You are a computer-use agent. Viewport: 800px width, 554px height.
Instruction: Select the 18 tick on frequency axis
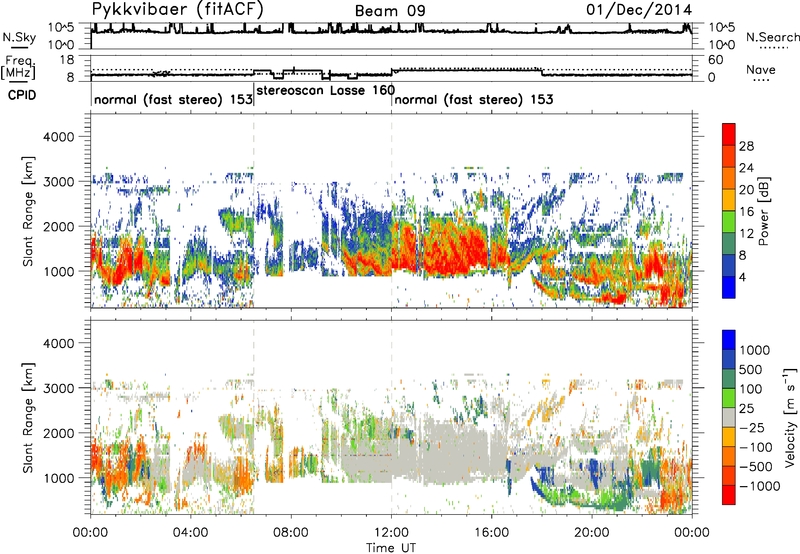click(66, 60)
